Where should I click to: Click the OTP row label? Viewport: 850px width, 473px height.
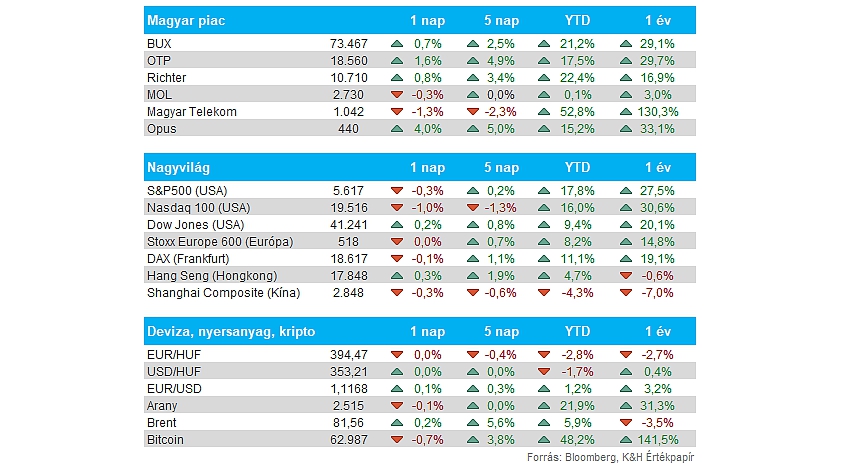[x=159, y=61]
